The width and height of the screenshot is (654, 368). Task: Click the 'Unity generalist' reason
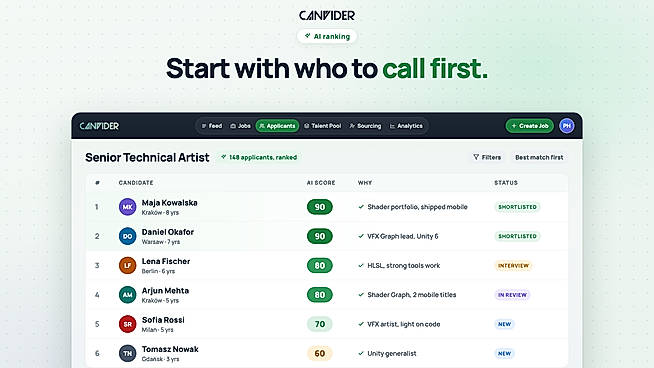click(x=392, y=353)
